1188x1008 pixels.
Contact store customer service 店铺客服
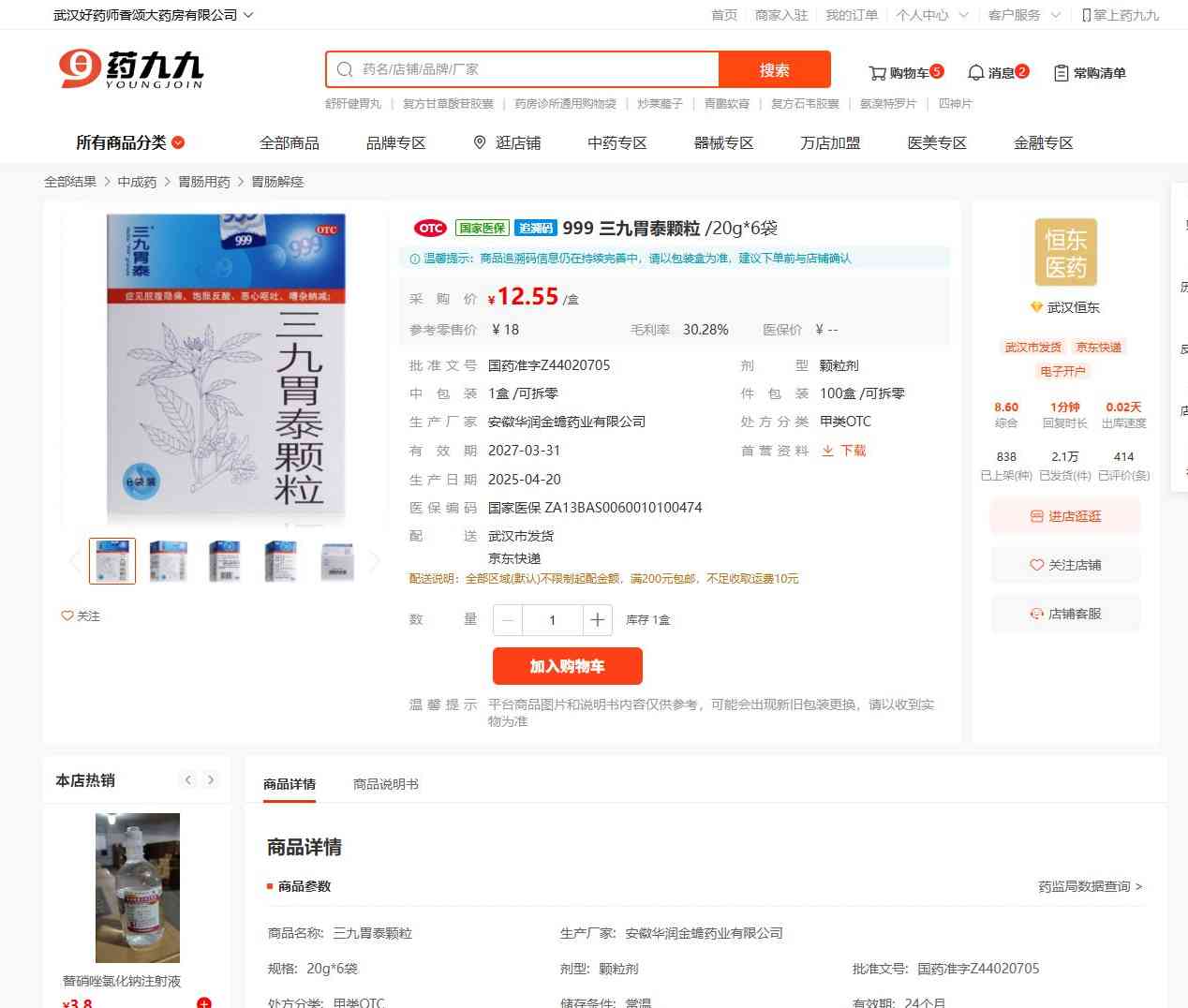coord(1065,614)
